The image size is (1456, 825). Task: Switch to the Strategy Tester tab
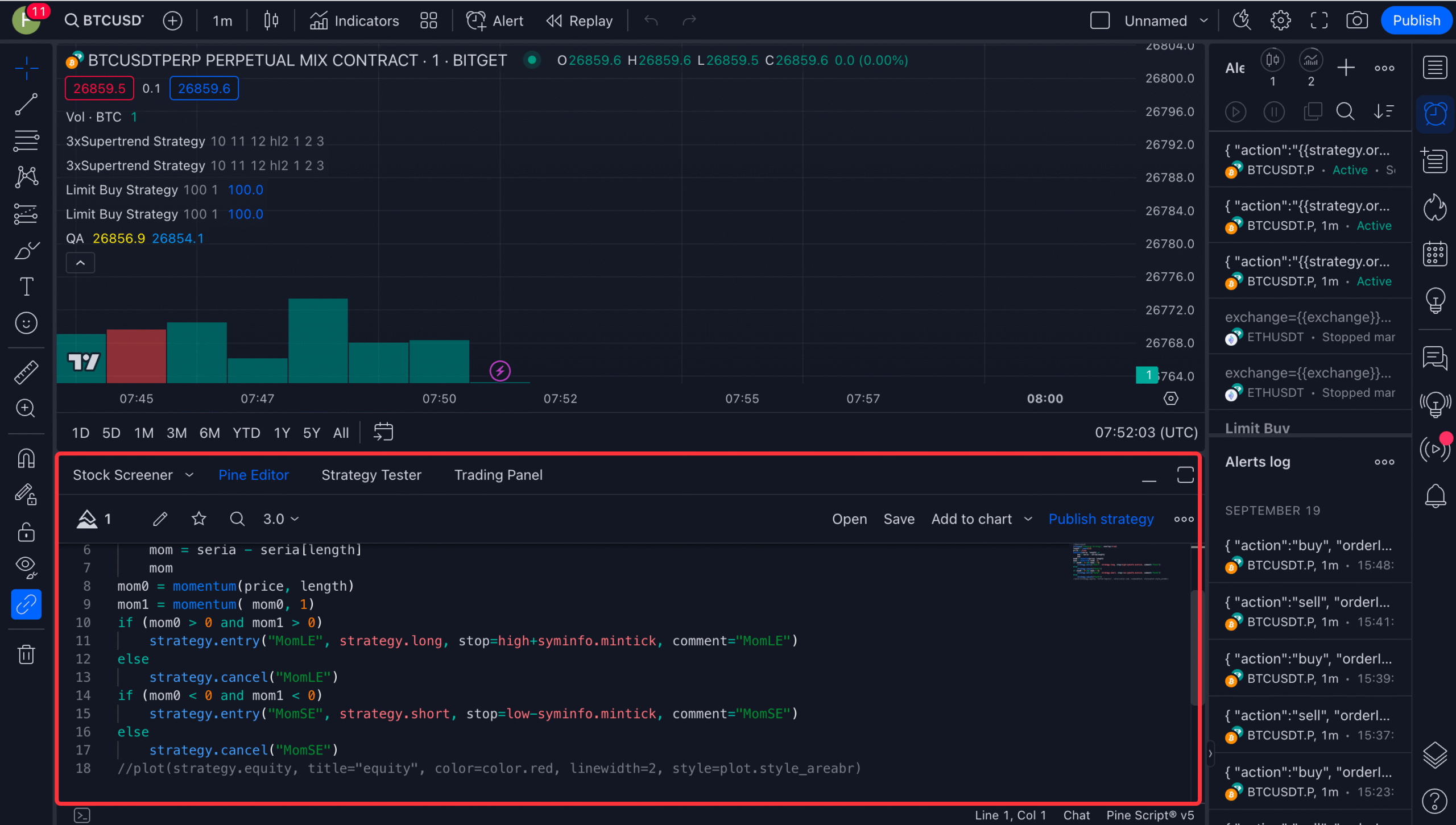[x=371, y=475]
